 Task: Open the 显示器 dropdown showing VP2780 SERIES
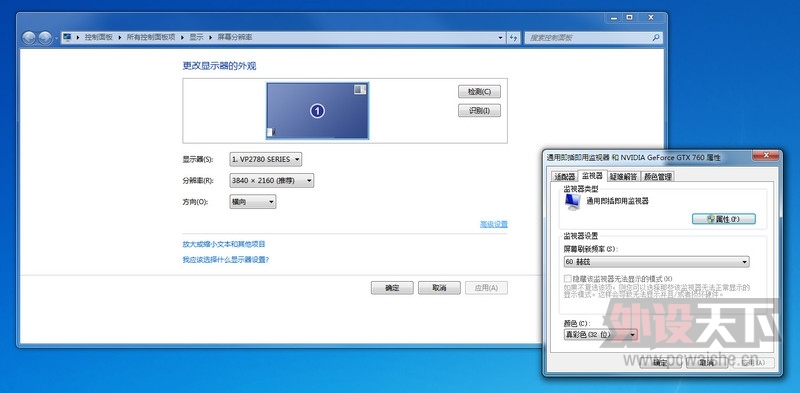(x=265, y=159)
